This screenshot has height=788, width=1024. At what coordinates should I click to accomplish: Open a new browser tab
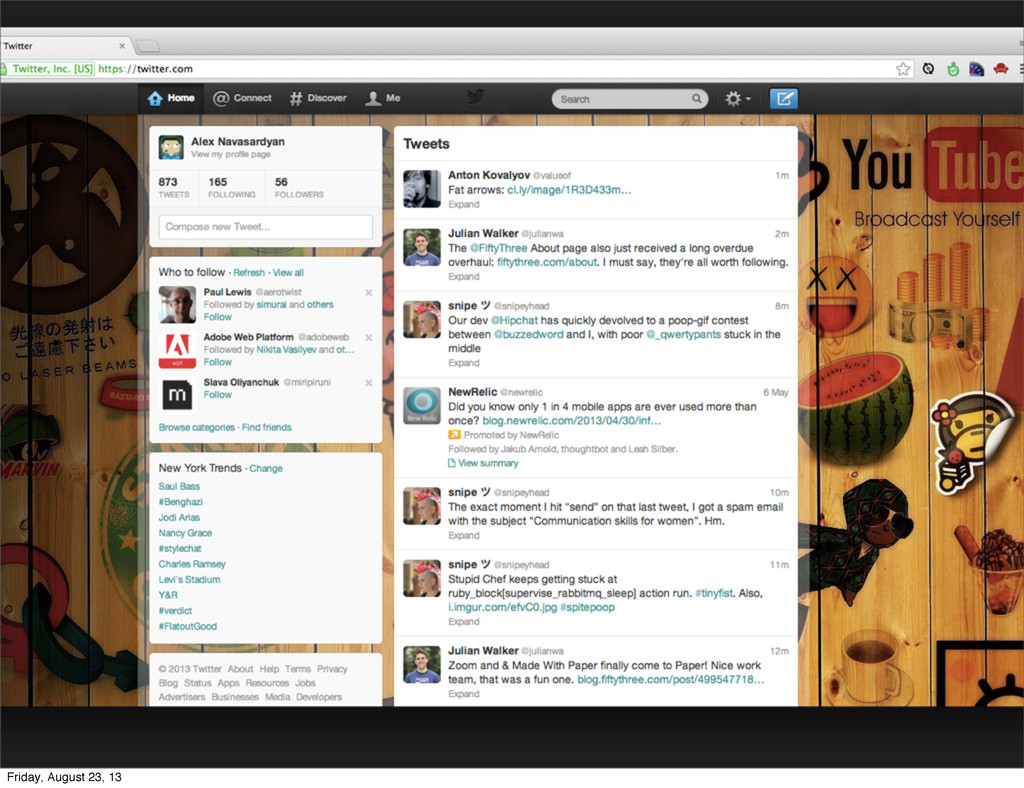click(x=148, y=46)
